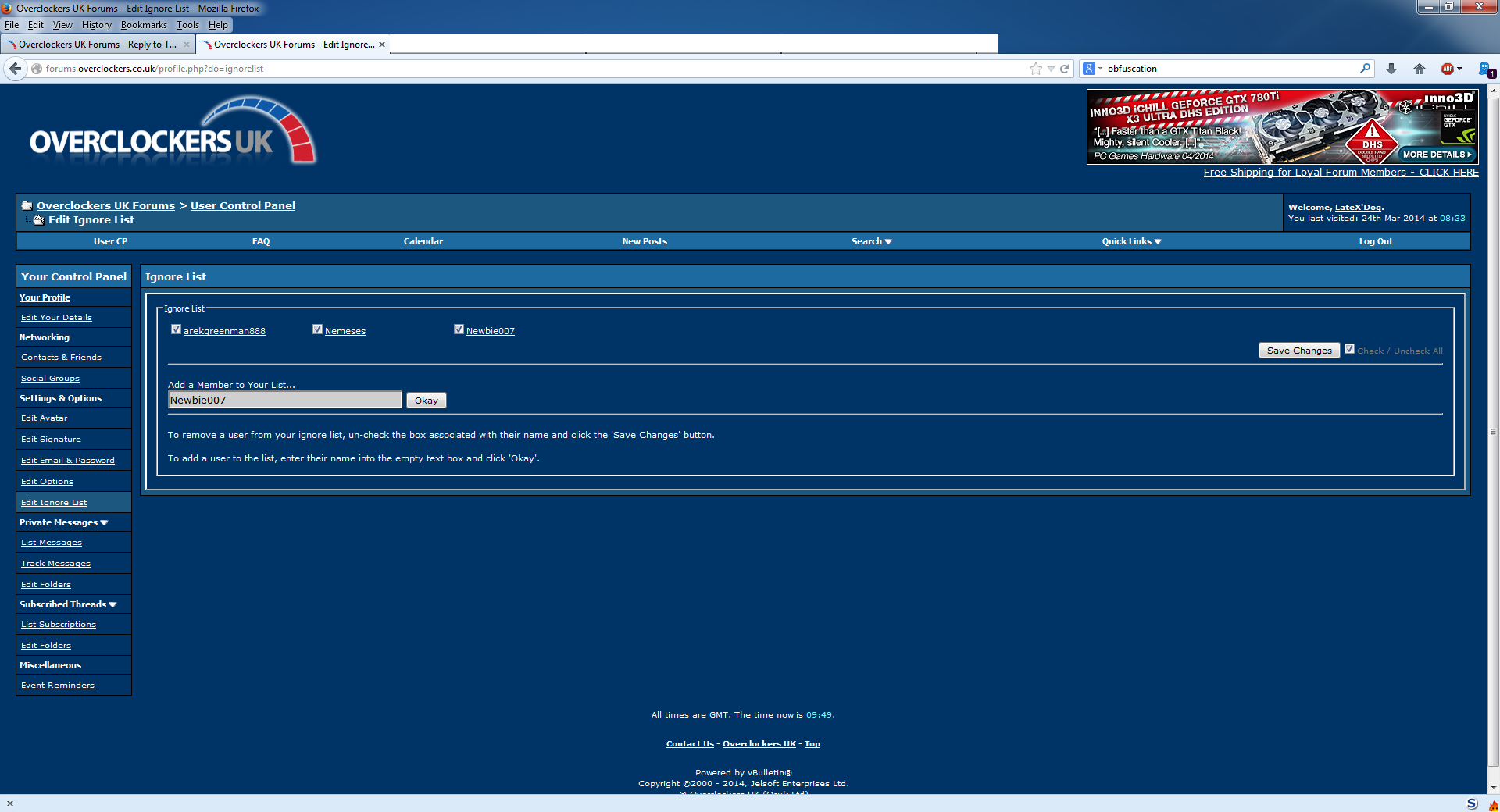Click Log Out in the navbar
The image size is (1500, 812).
tap(1376, 241)
